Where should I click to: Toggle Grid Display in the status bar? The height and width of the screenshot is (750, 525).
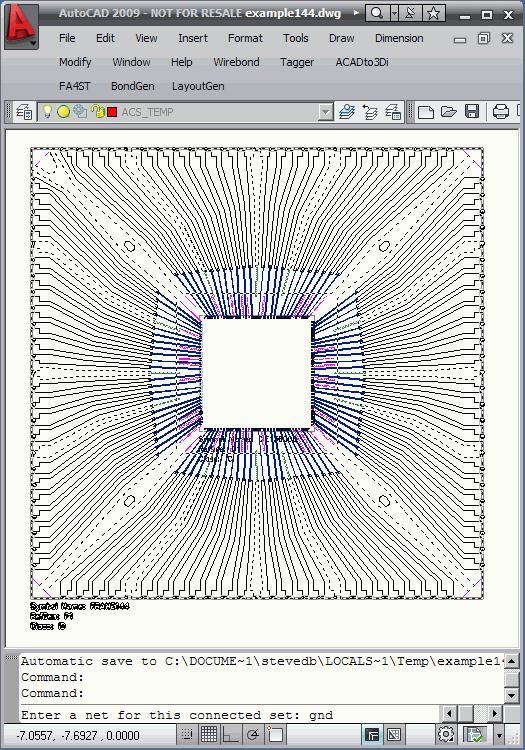pyautogui.click(x=209, y=734)
